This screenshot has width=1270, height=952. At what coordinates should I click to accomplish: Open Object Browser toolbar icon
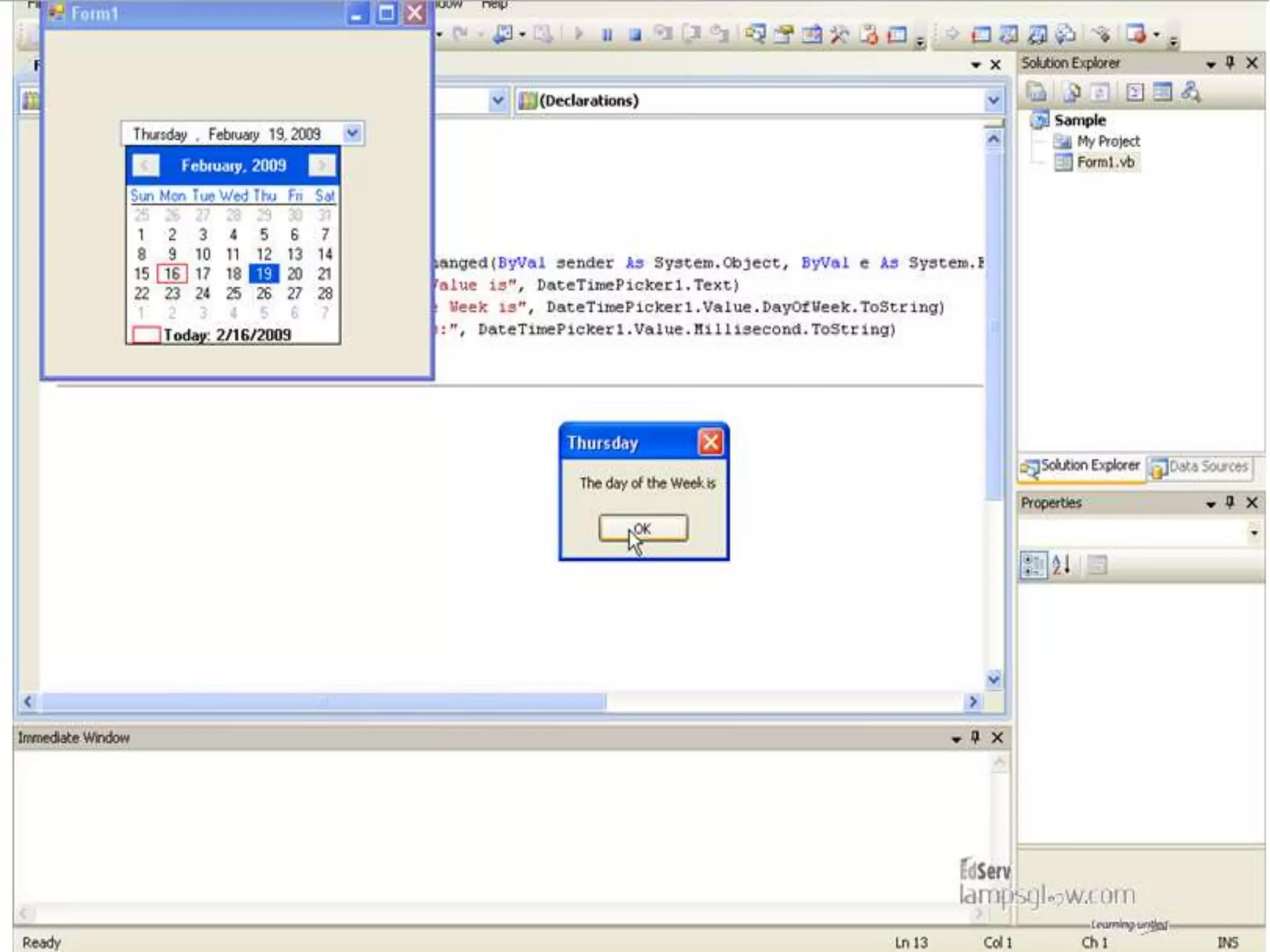point(812,34)
